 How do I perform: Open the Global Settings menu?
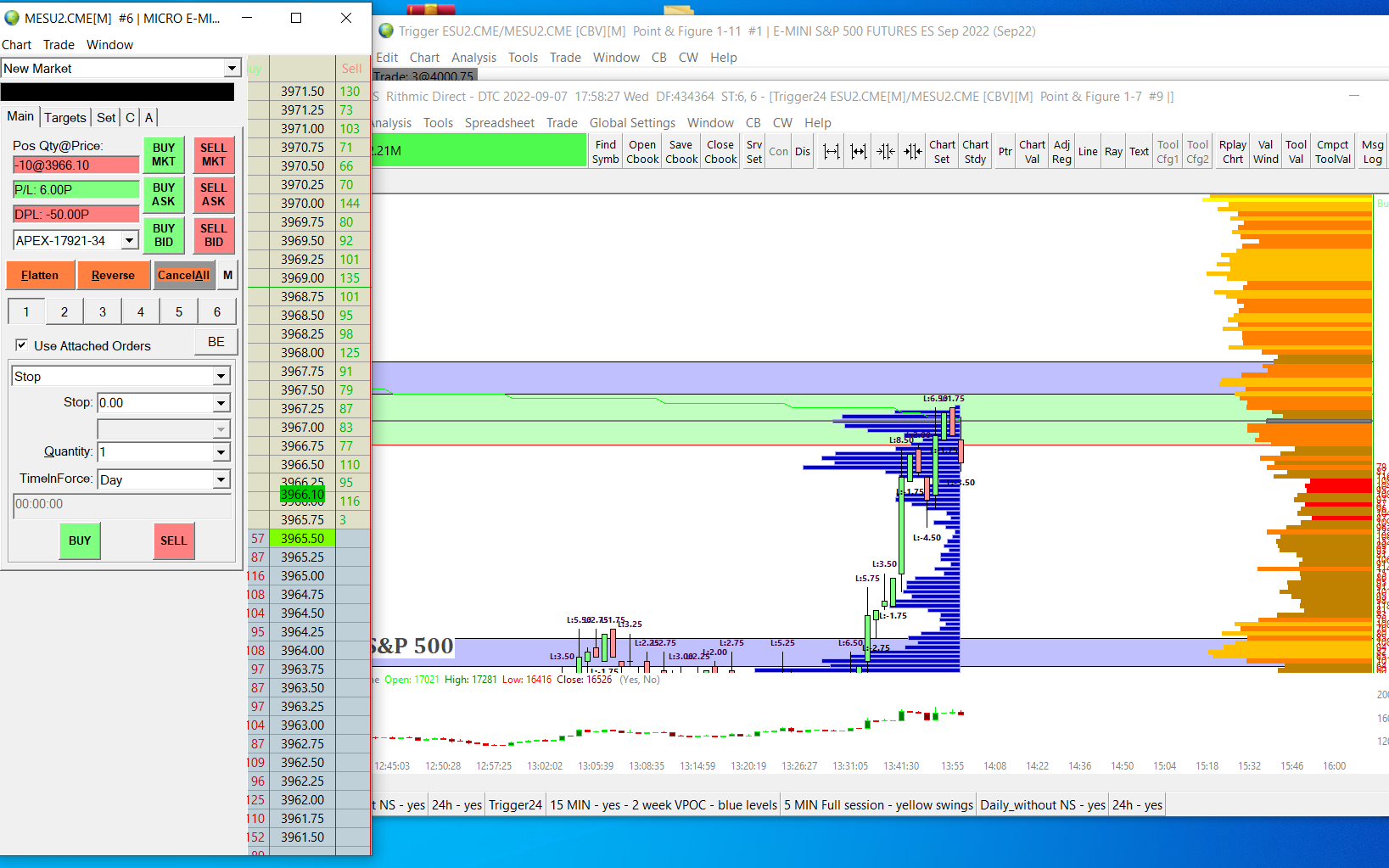coord(632,122)
